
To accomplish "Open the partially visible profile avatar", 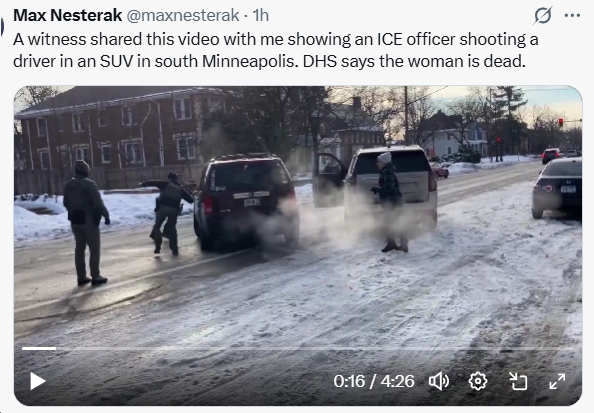I will click(2, 27).
